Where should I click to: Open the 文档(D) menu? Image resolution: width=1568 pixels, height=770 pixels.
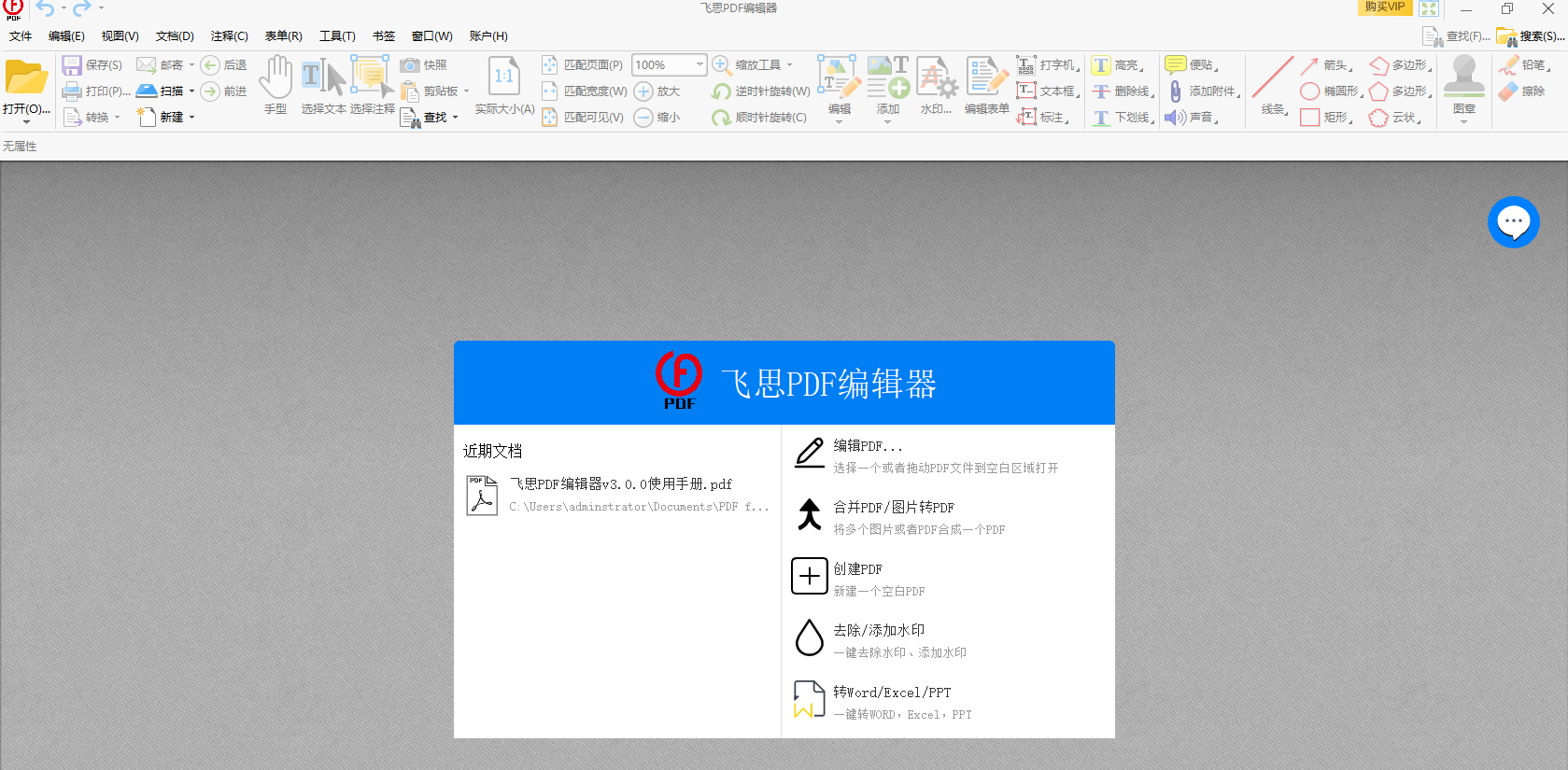[x=175, y=36]
